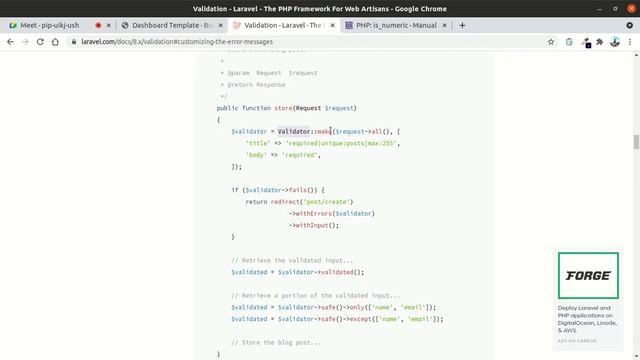This screenshot has height=360, width=640.
Task: Switch to Dashboard Template tab
Action: pos(171,25)
